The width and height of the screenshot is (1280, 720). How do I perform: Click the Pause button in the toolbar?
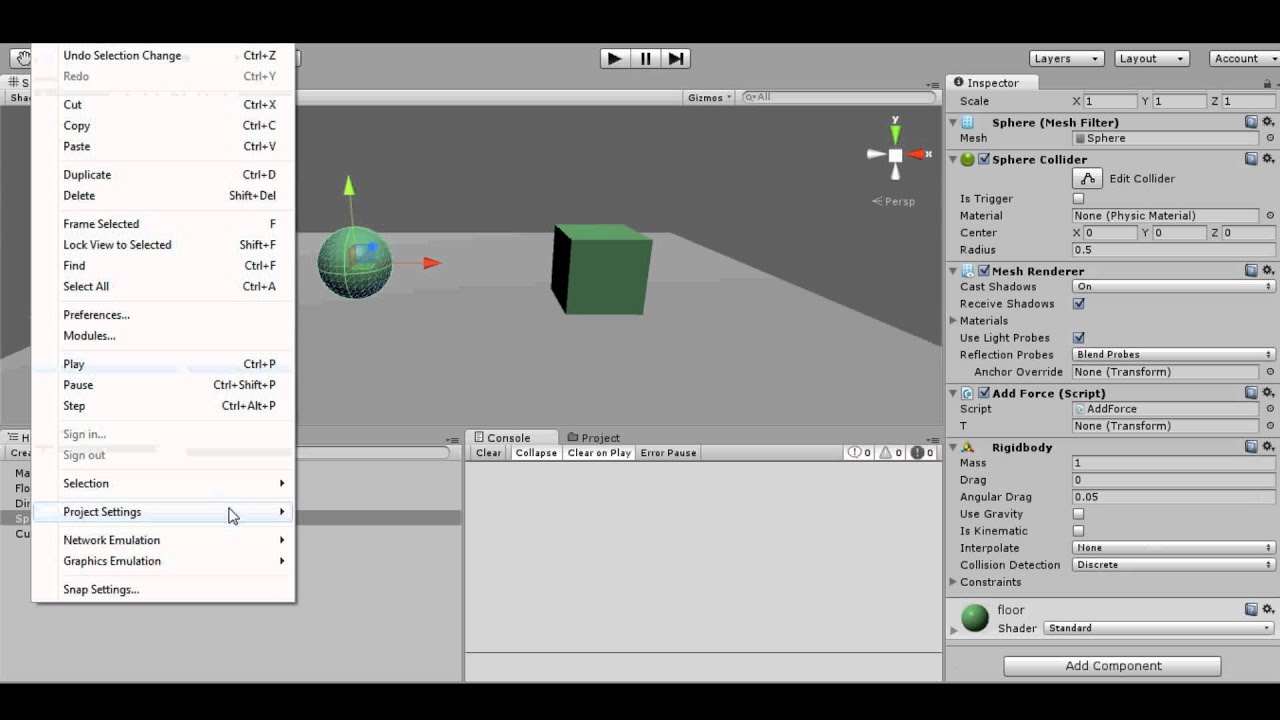tap(645, 58)
